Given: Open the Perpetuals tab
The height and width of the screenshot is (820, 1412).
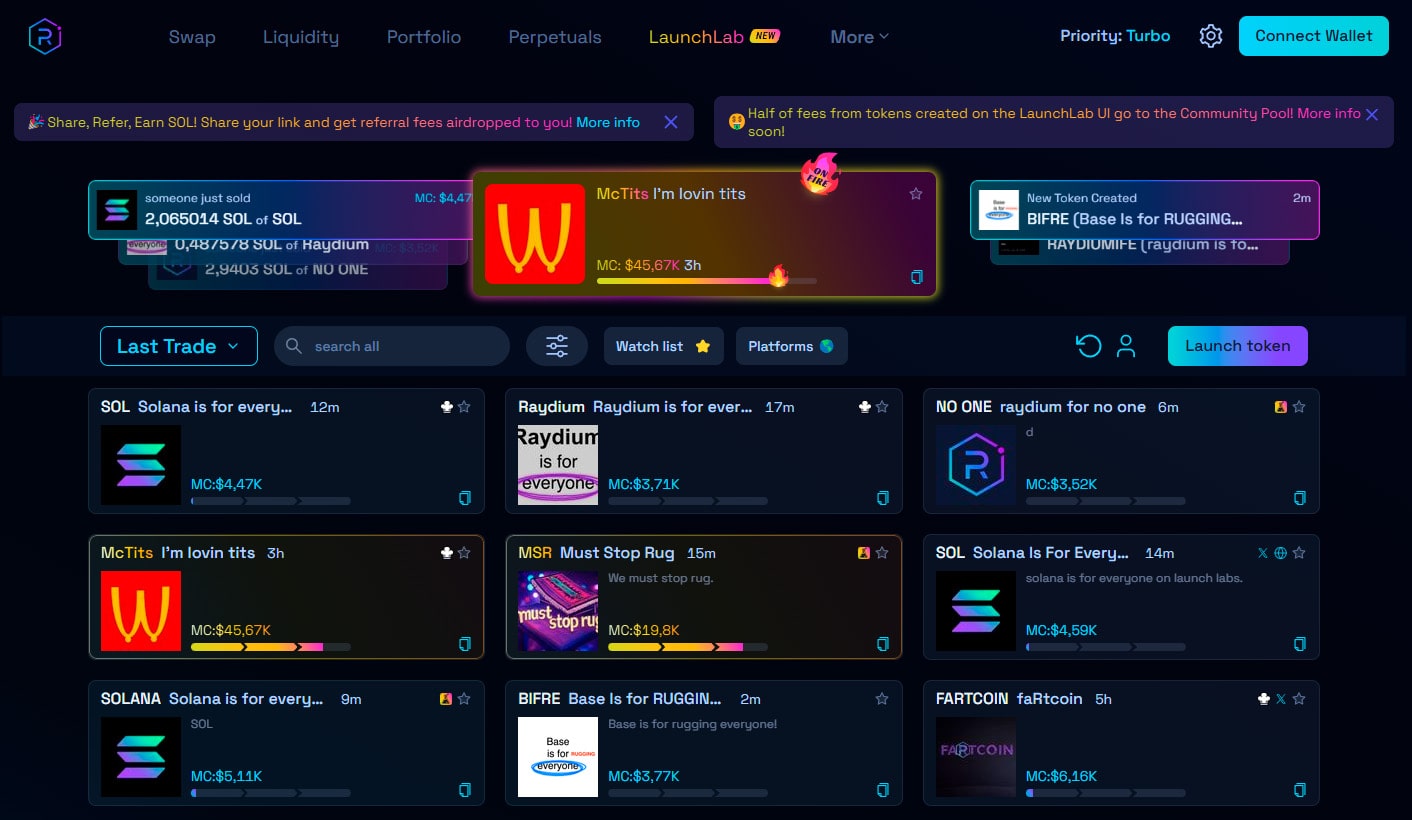Looking at the screenshot, I should [555, 37].
